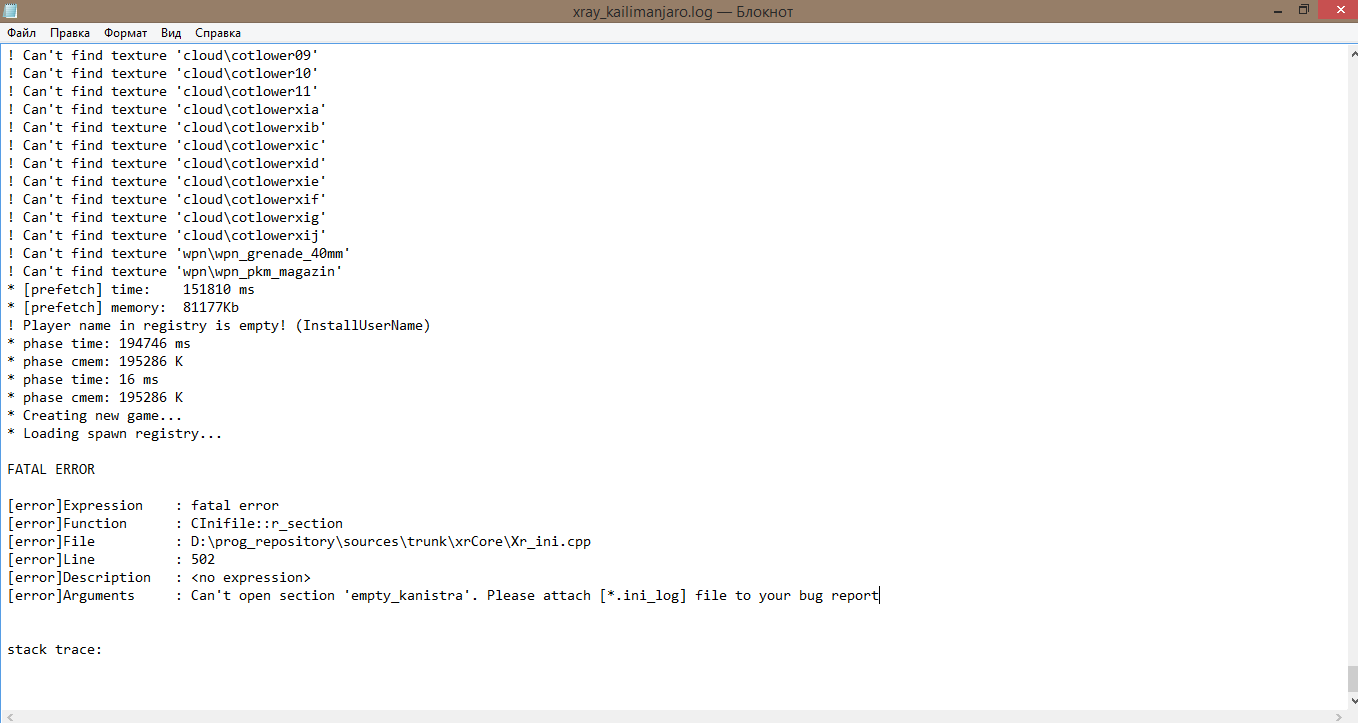This screenshot has height=723, width=1358.
Task: Click '<no expression>' description text
Action: click(x=251, y=577)
